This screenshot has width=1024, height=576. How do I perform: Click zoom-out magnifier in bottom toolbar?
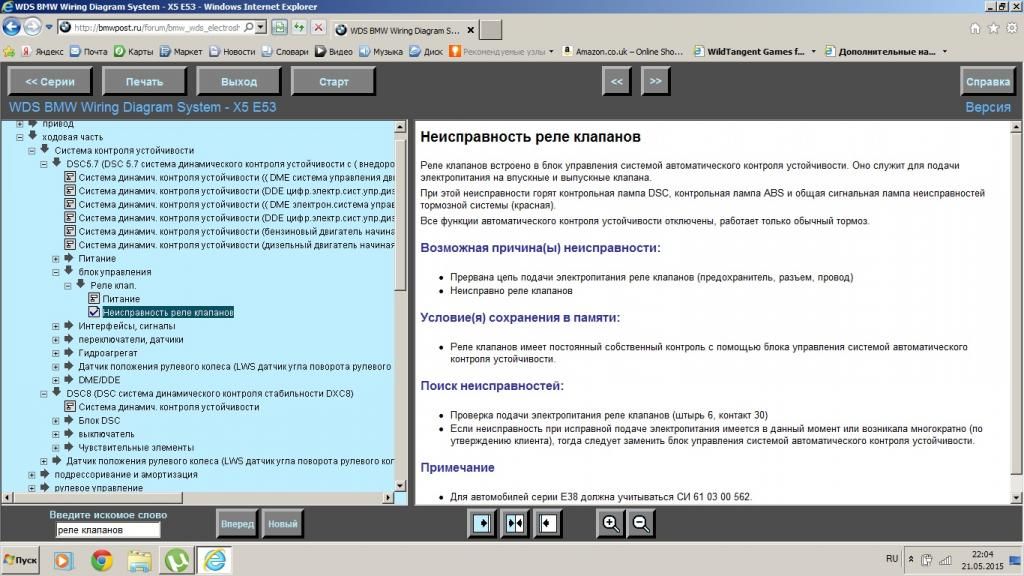click(x=641, y=524)
